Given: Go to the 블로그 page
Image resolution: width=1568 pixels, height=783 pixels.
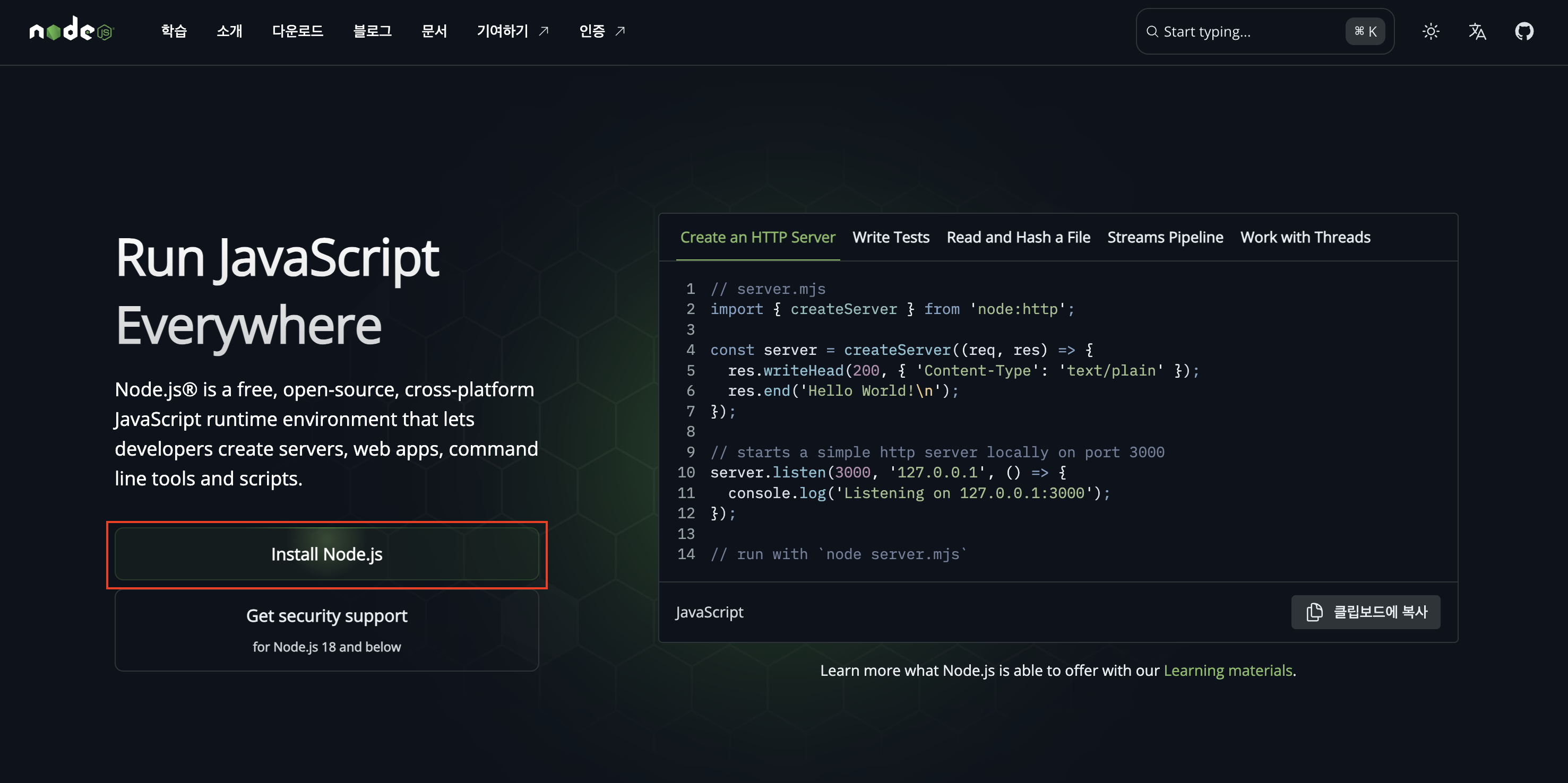Looking at the screenshot, I should click(x=372, y=31).
